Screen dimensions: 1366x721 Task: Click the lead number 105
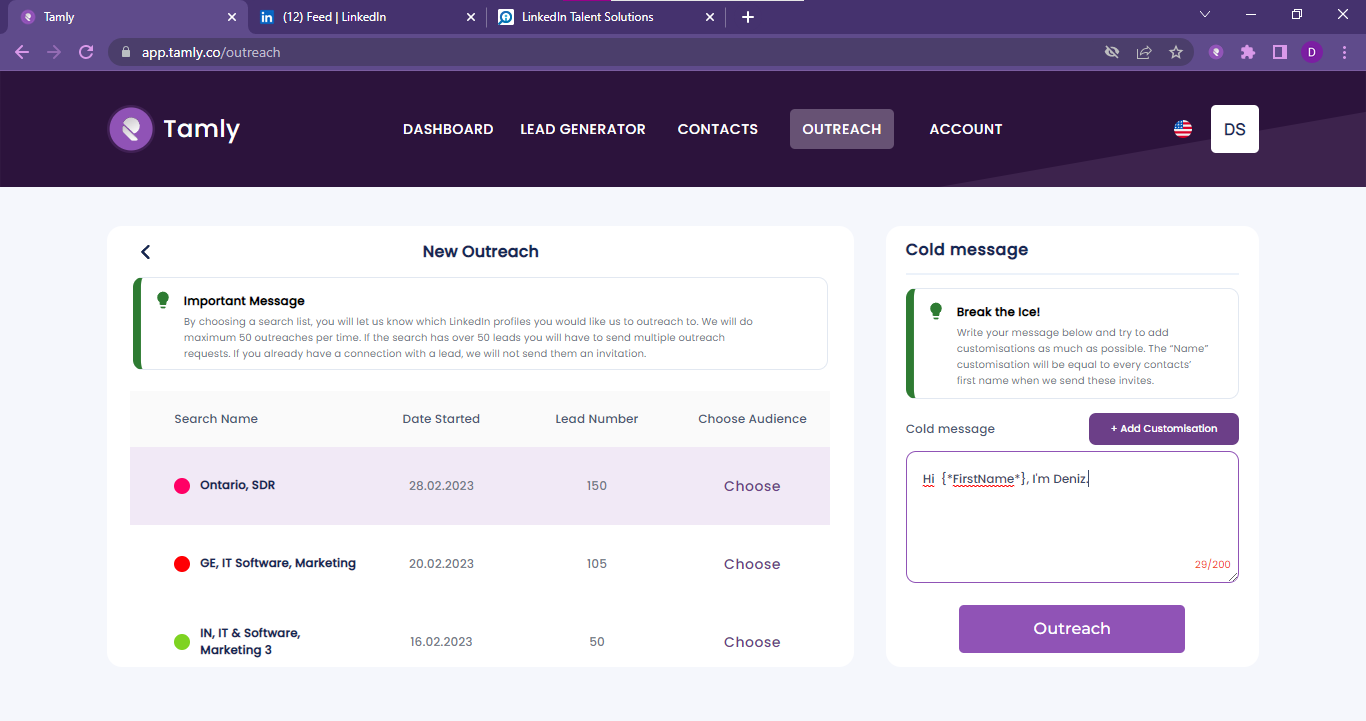coord(597,564)
